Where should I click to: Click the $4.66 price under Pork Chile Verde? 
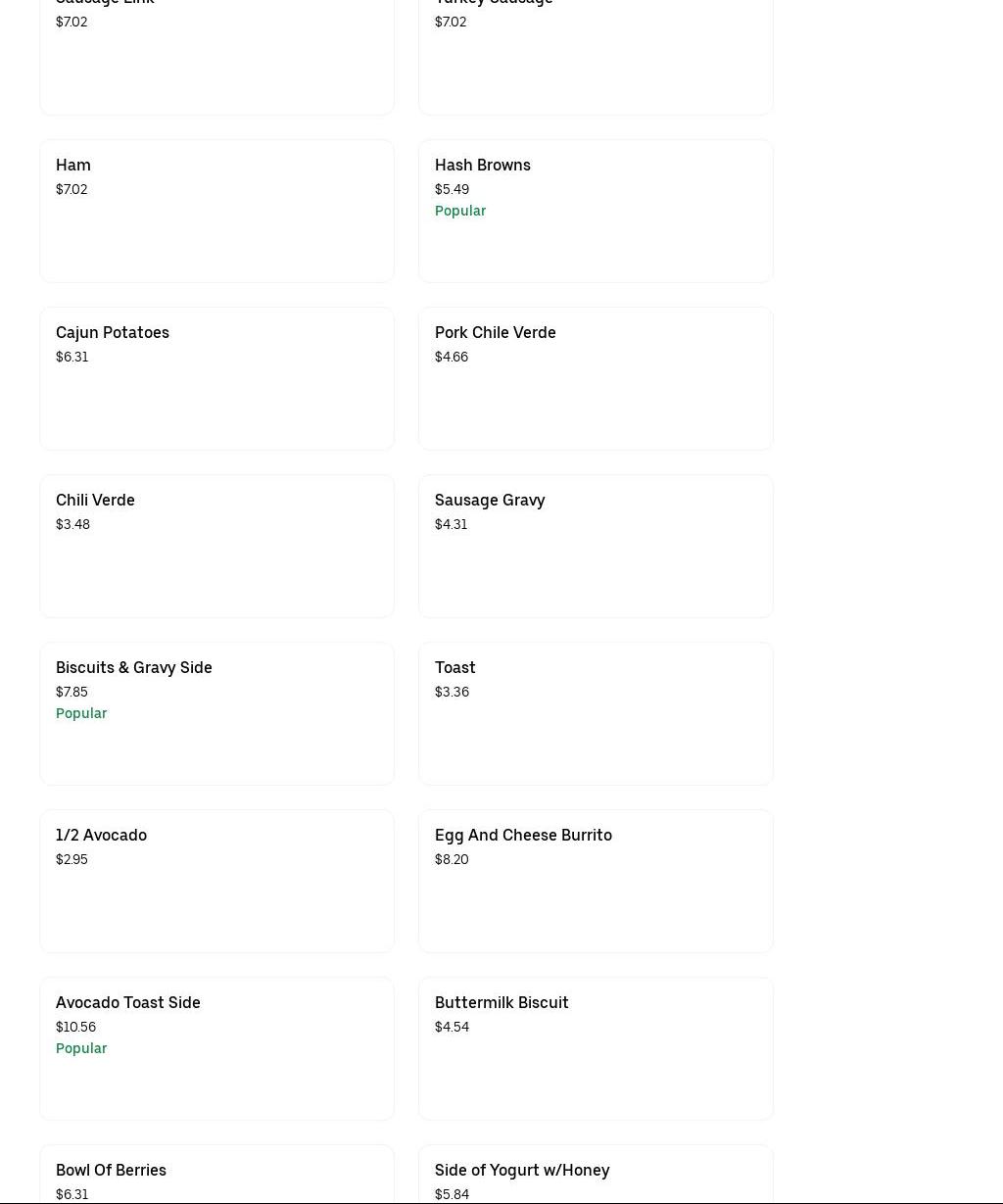(452, 357)
